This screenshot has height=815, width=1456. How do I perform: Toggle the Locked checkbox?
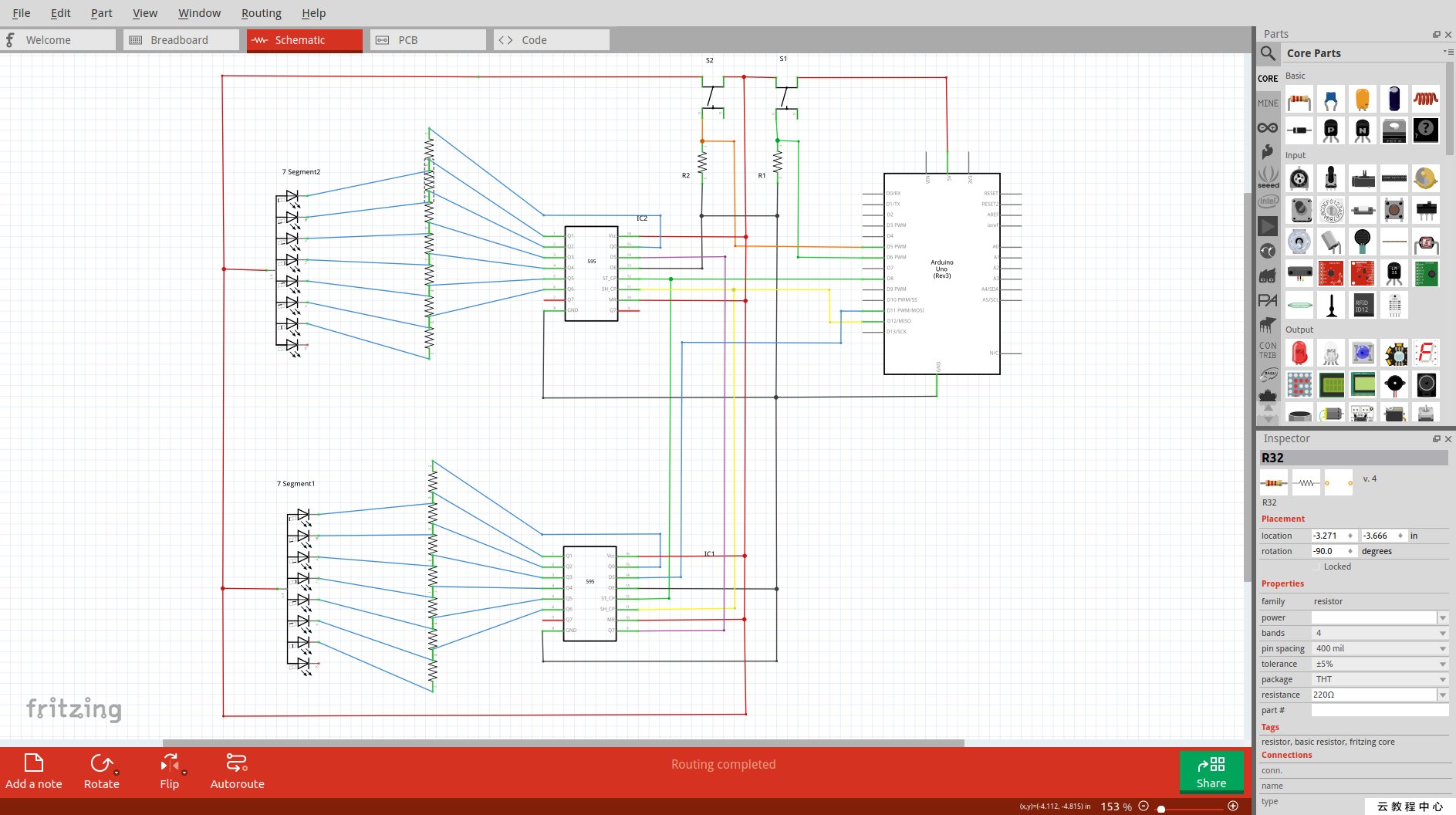1316,566
